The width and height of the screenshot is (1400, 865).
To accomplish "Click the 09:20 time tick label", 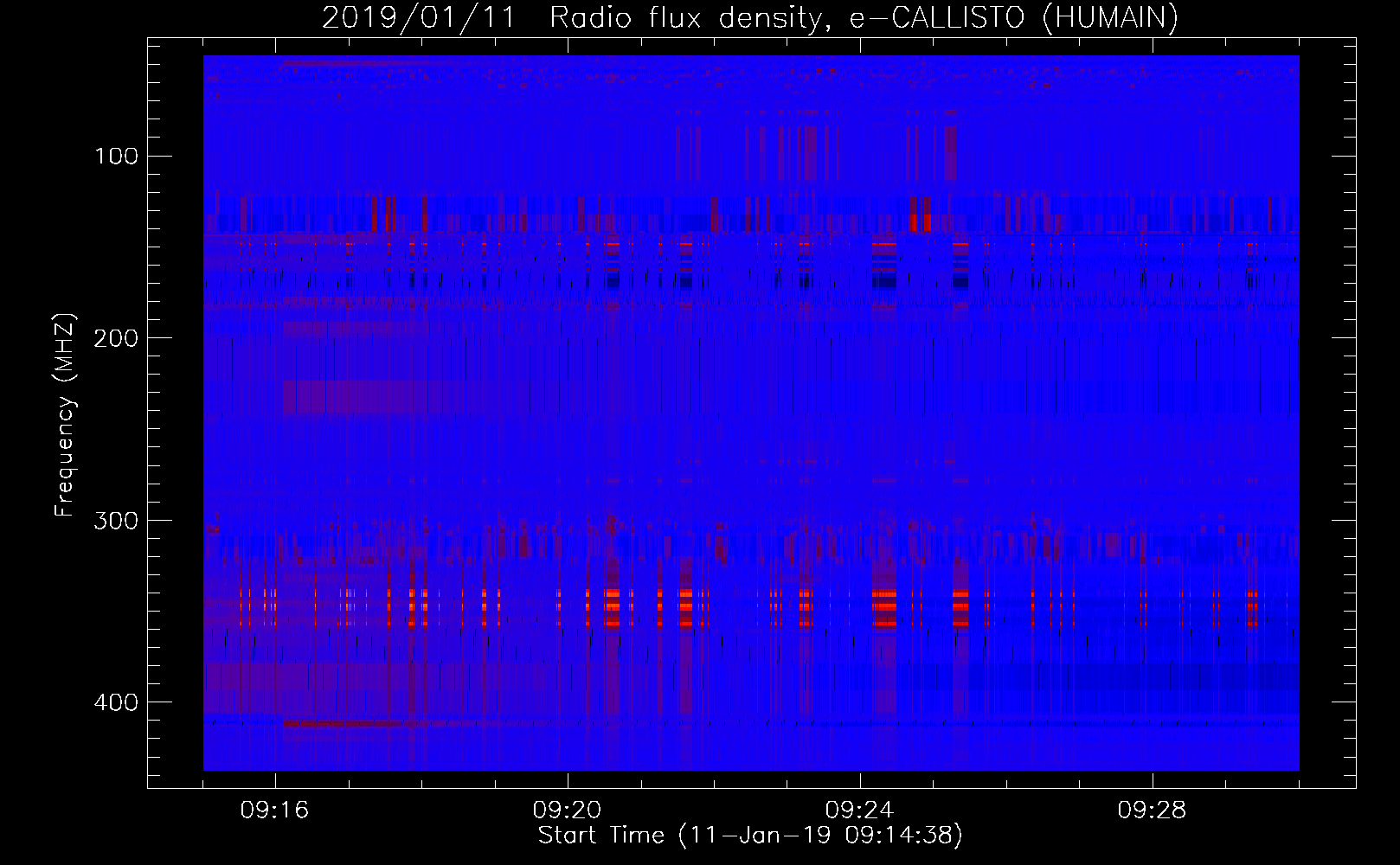I will [x=568, y=811].
